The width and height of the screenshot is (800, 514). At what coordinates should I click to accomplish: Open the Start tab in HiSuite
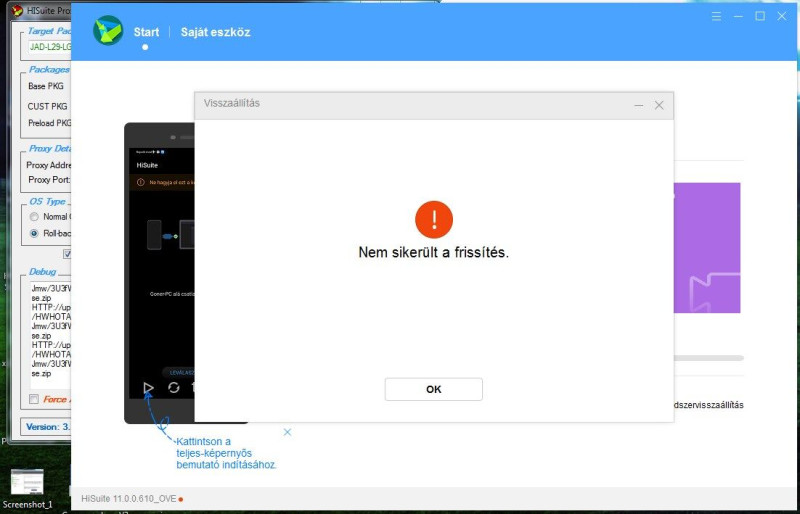pyautogui.click(x=146, y=32)
